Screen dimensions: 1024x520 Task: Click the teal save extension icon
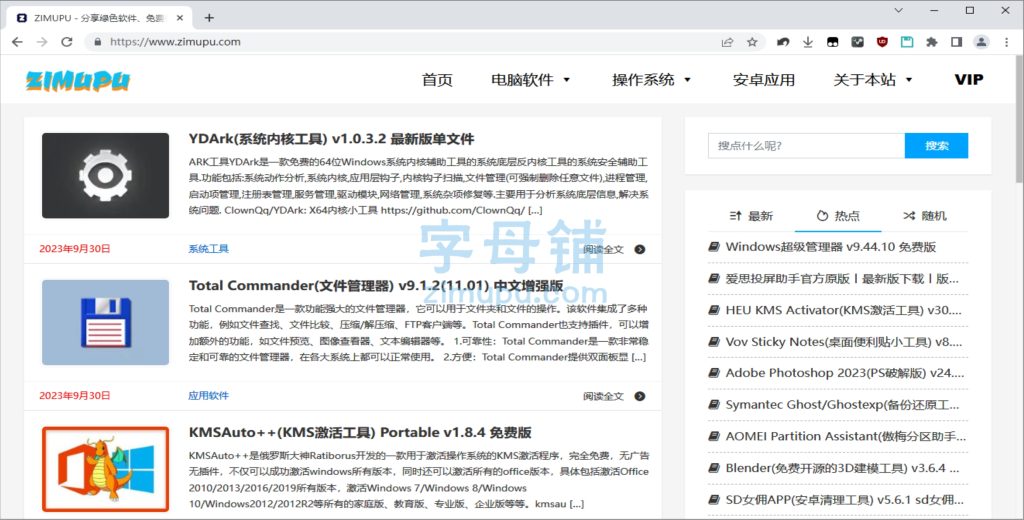[x=907, y=42]
